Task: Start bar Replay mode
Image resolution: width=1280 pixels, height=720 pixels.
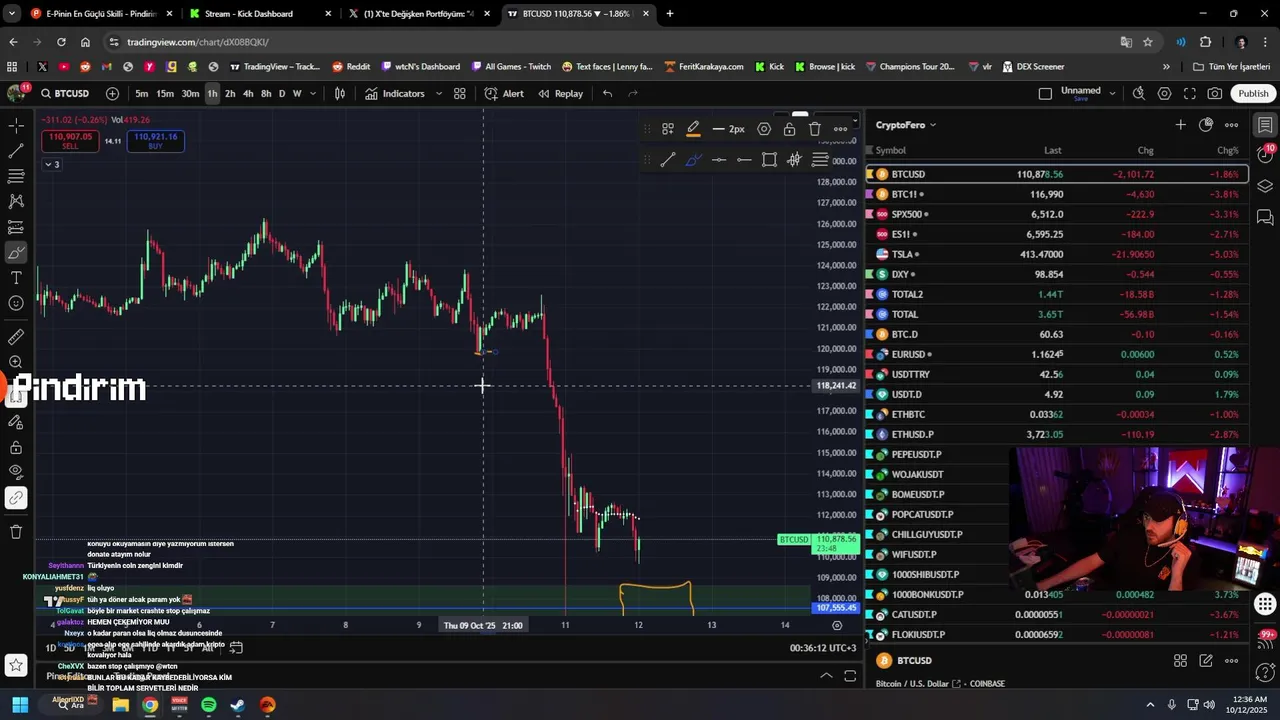Action: pyautogui.click(x=560, y=93)
